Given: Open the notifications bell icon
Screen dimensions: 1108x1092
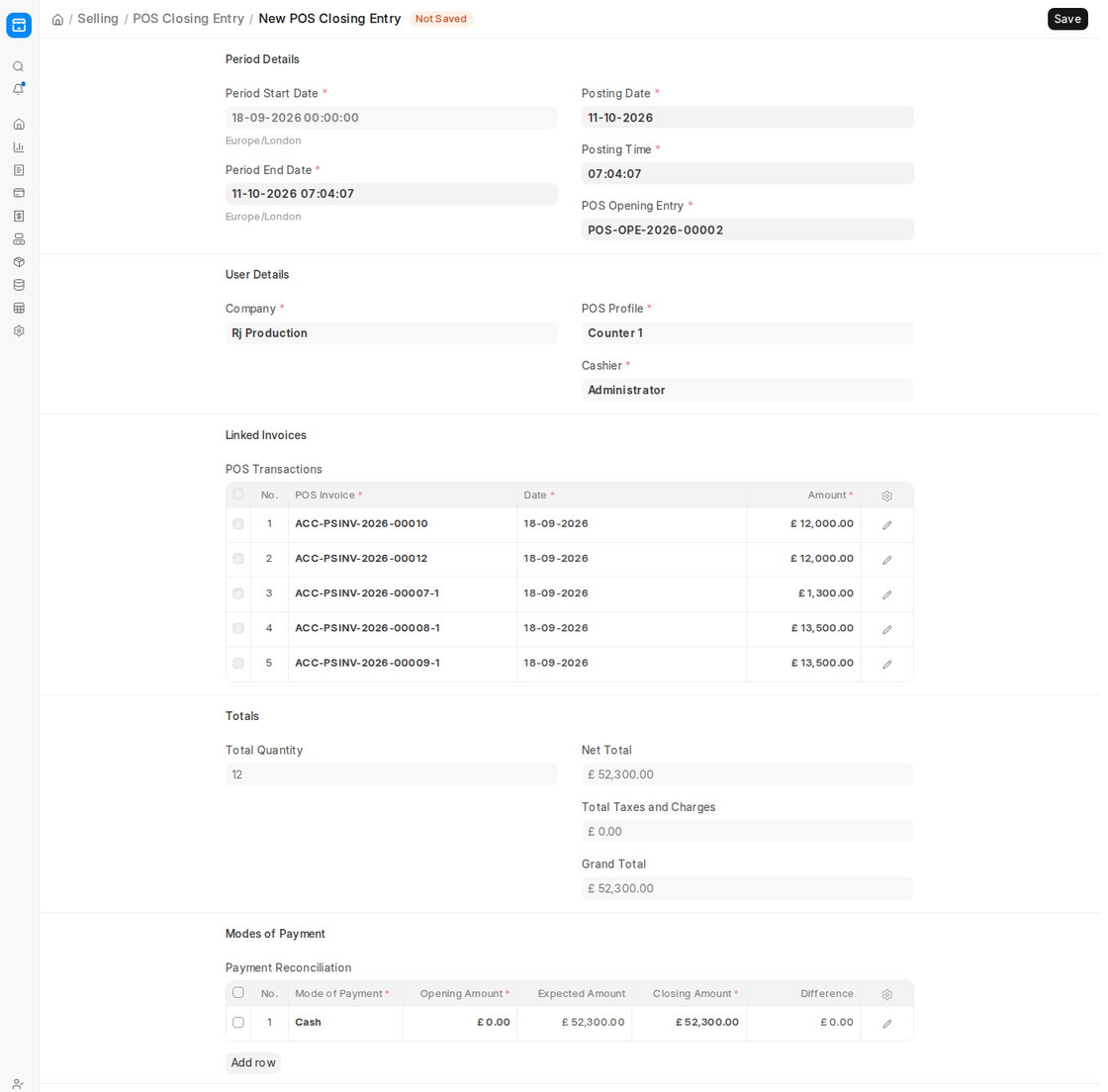Looking at the screenshot, I should tap(19, 89).
